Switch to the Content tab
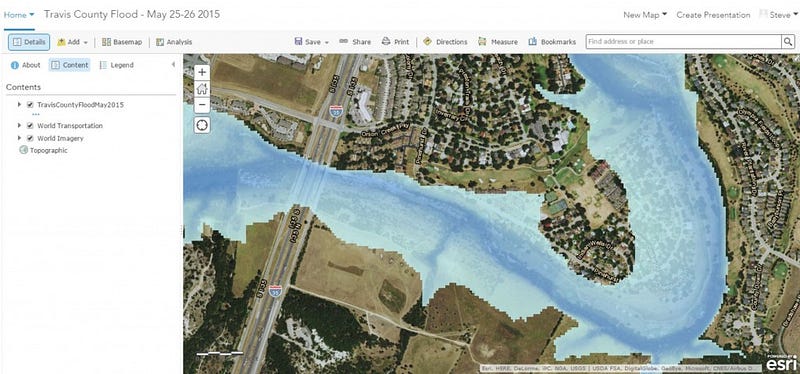The width and height of the screenshot is (800, 374). 69,65
